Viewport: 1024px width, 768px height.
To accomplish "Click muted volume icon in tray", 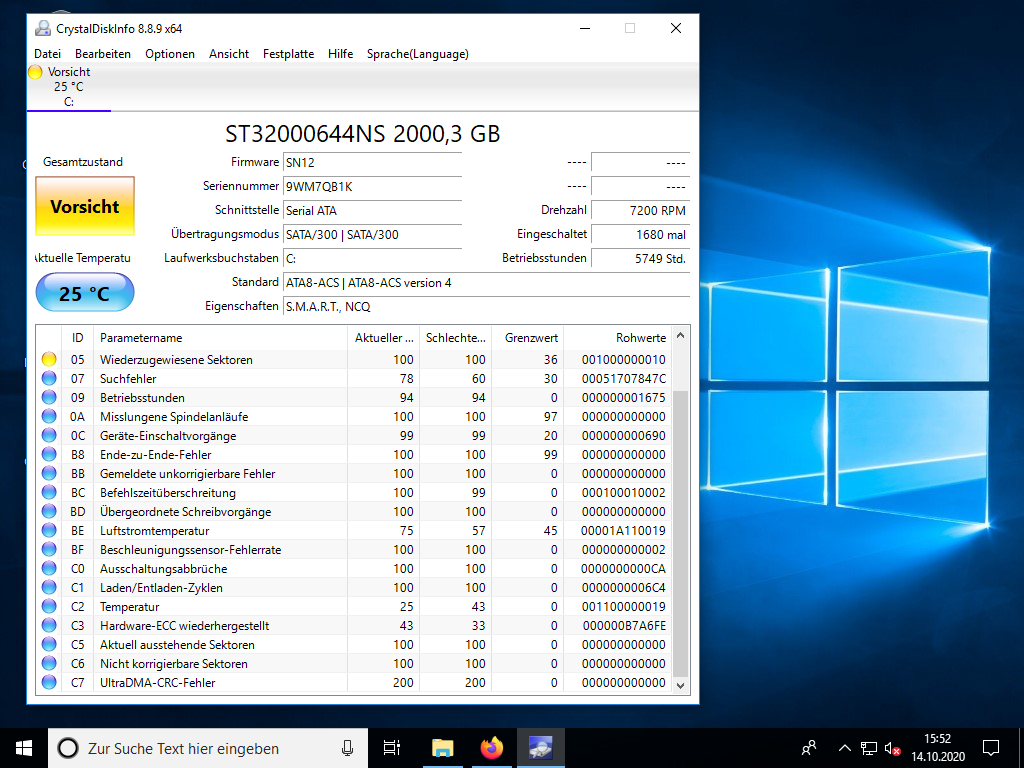I will (893, 748).
